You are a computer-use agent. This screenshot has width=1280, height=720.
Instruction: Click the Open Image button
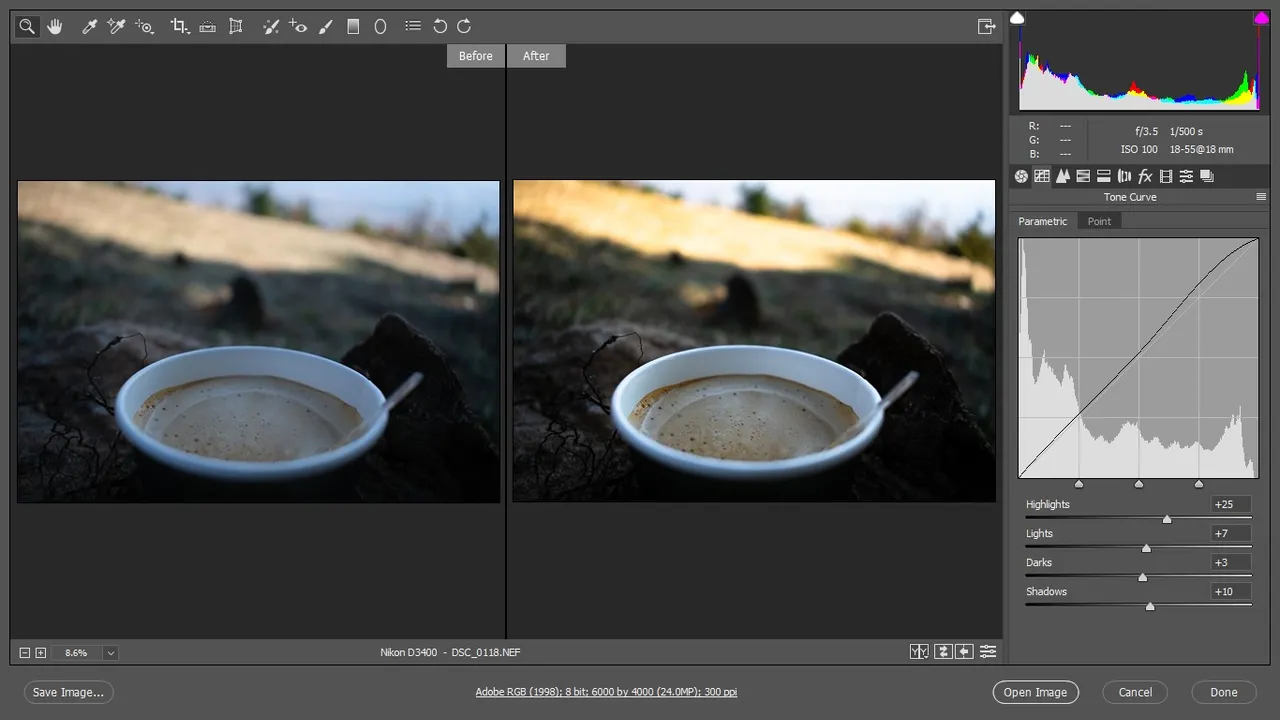click(1036, 692)
